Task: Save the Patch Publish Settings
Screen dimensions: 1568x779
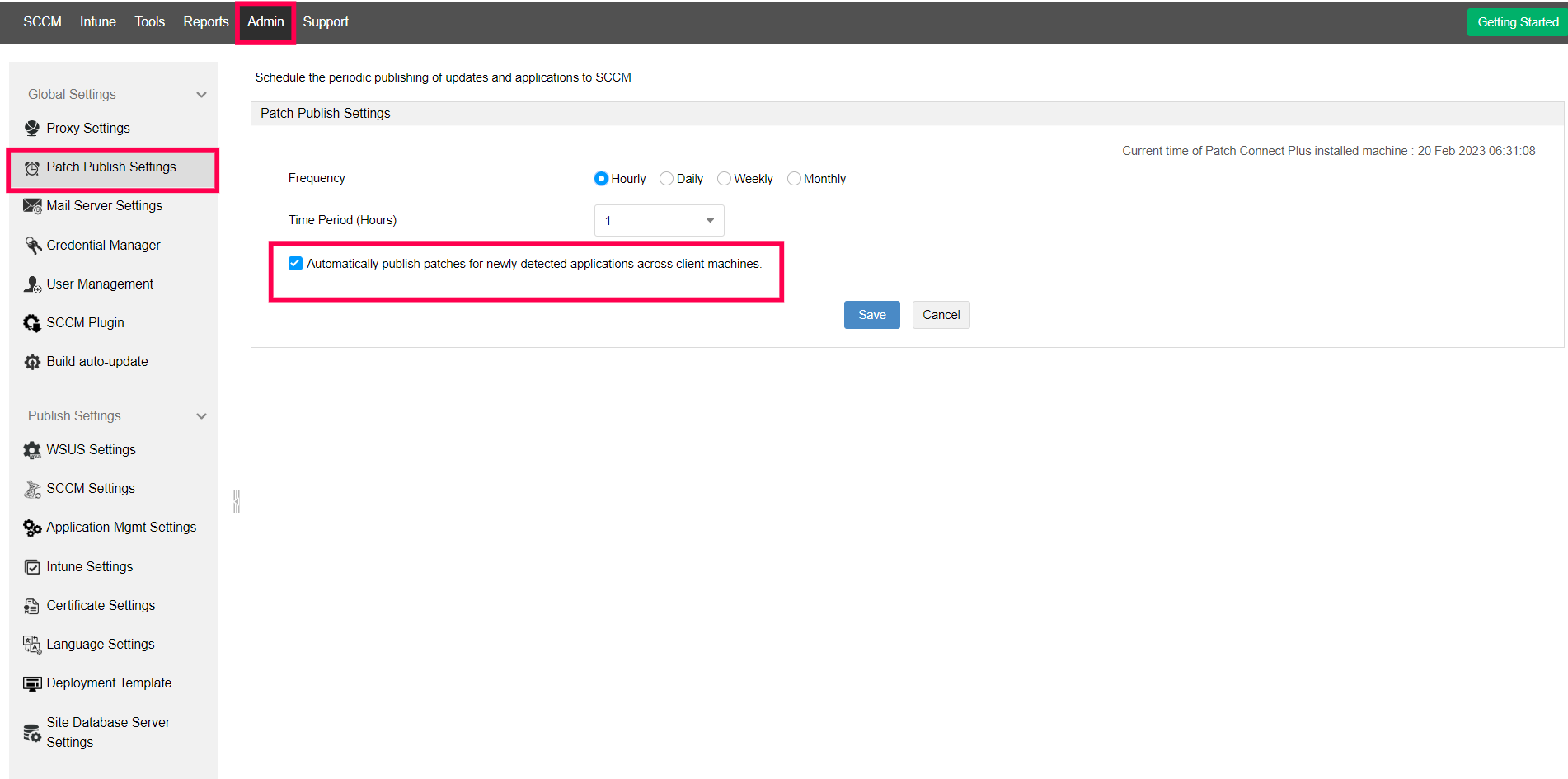Action: coord(871,314)
